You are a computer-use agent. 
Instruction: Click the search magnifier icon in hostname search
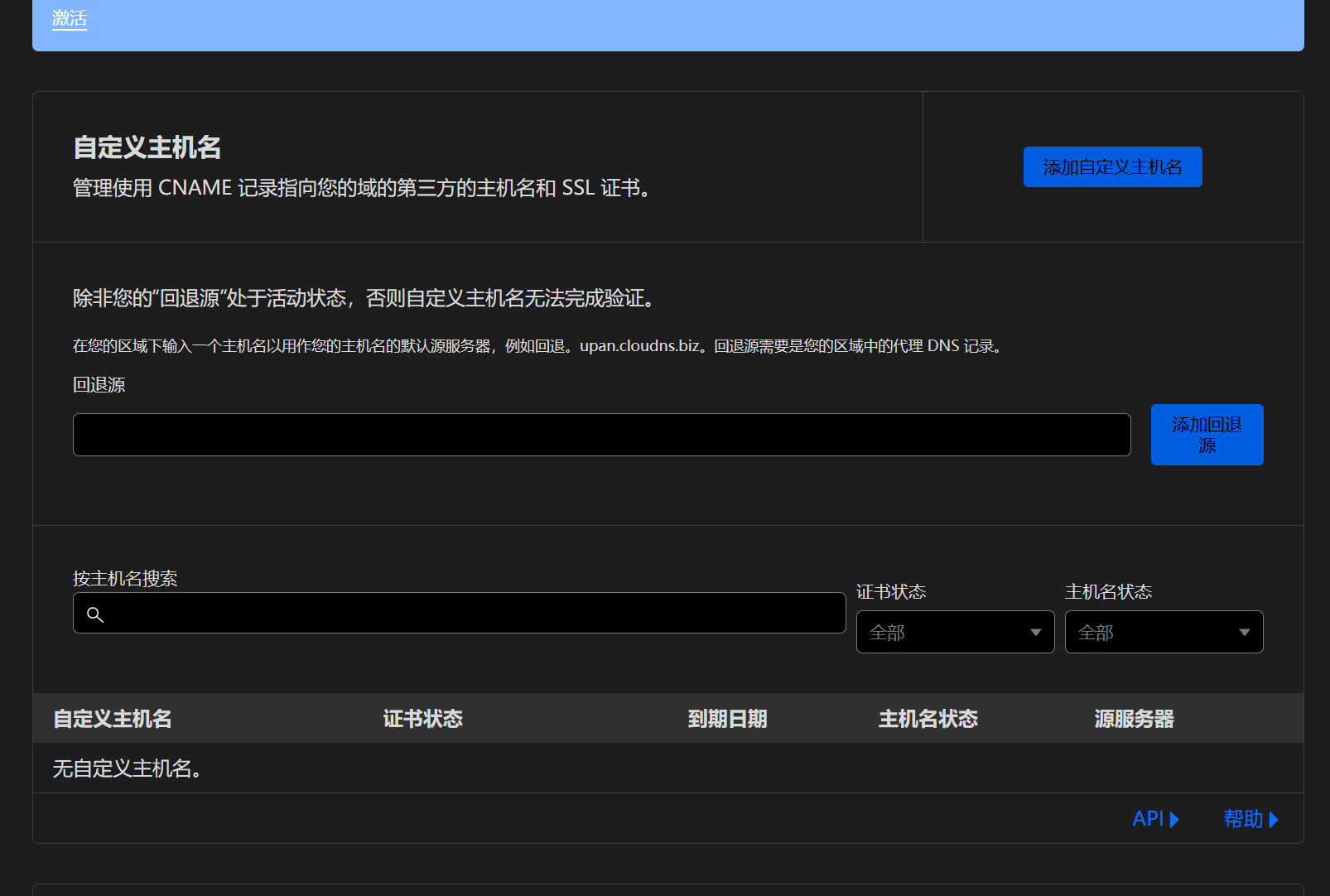click(95, 614)
